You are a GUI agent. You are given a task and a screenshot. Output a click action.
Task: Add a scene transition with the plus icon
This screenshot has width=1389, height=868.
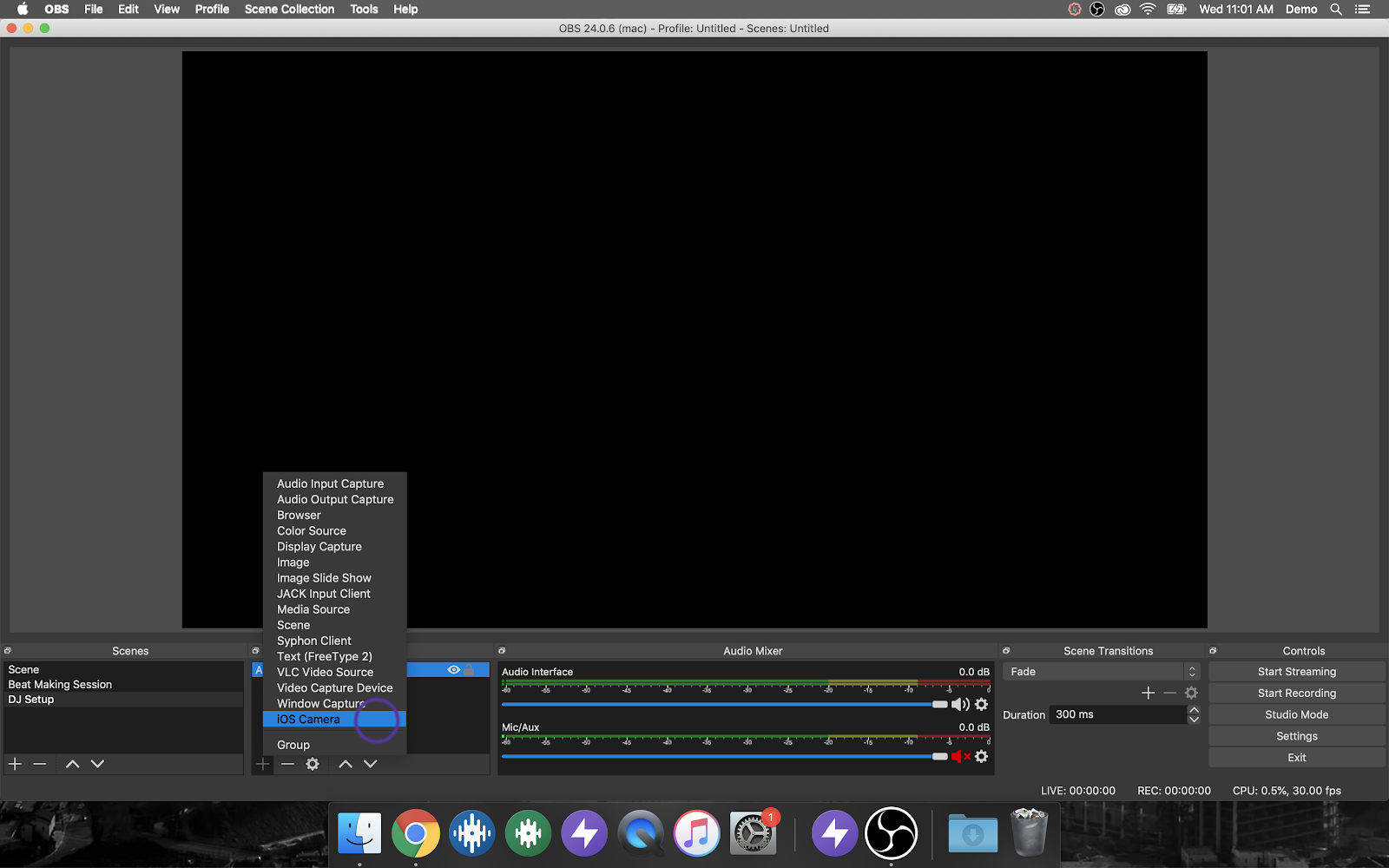[1149, 693]
